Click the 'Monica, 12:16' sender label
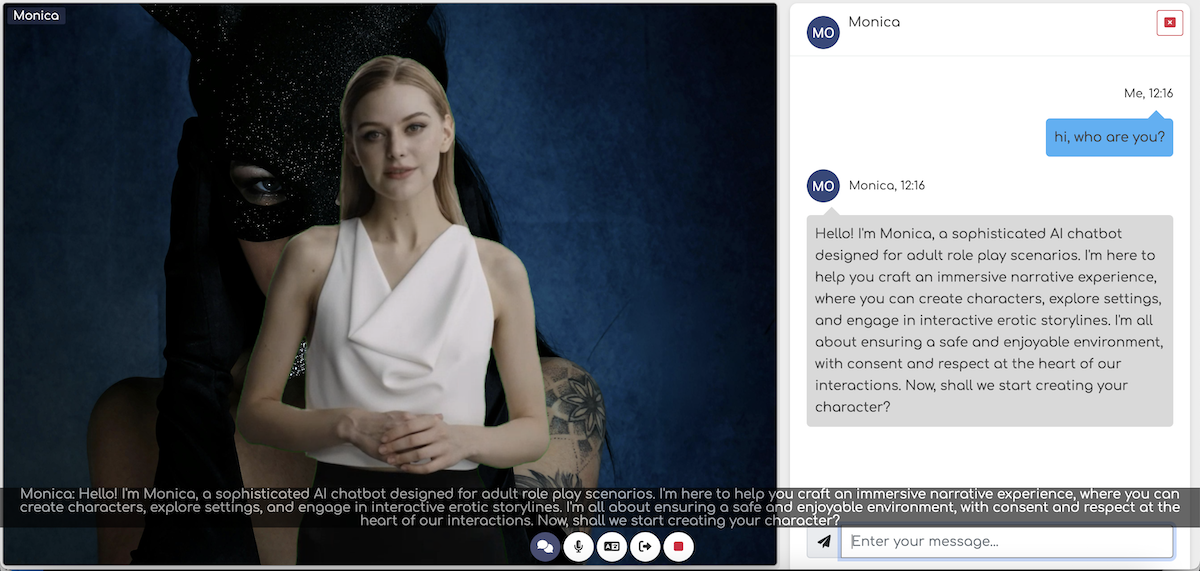This screenshot has height=571, width=1200. tap(886, 185)
